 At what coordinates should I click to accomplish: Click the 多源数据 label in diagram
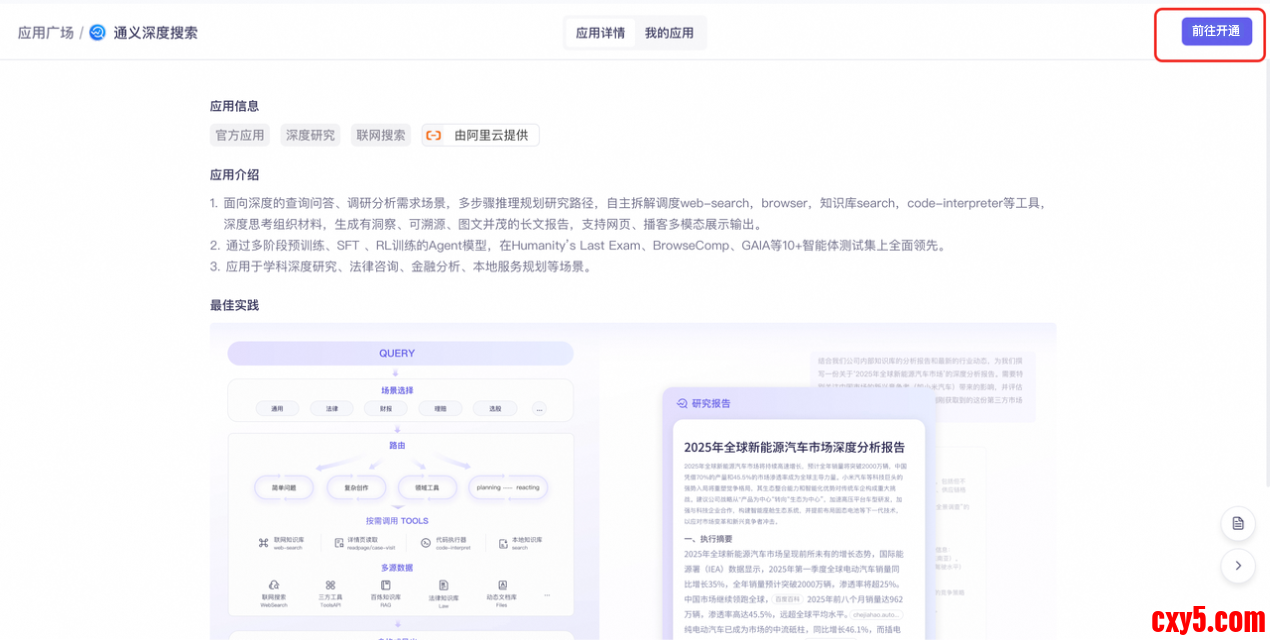click(x=397, y=567)
